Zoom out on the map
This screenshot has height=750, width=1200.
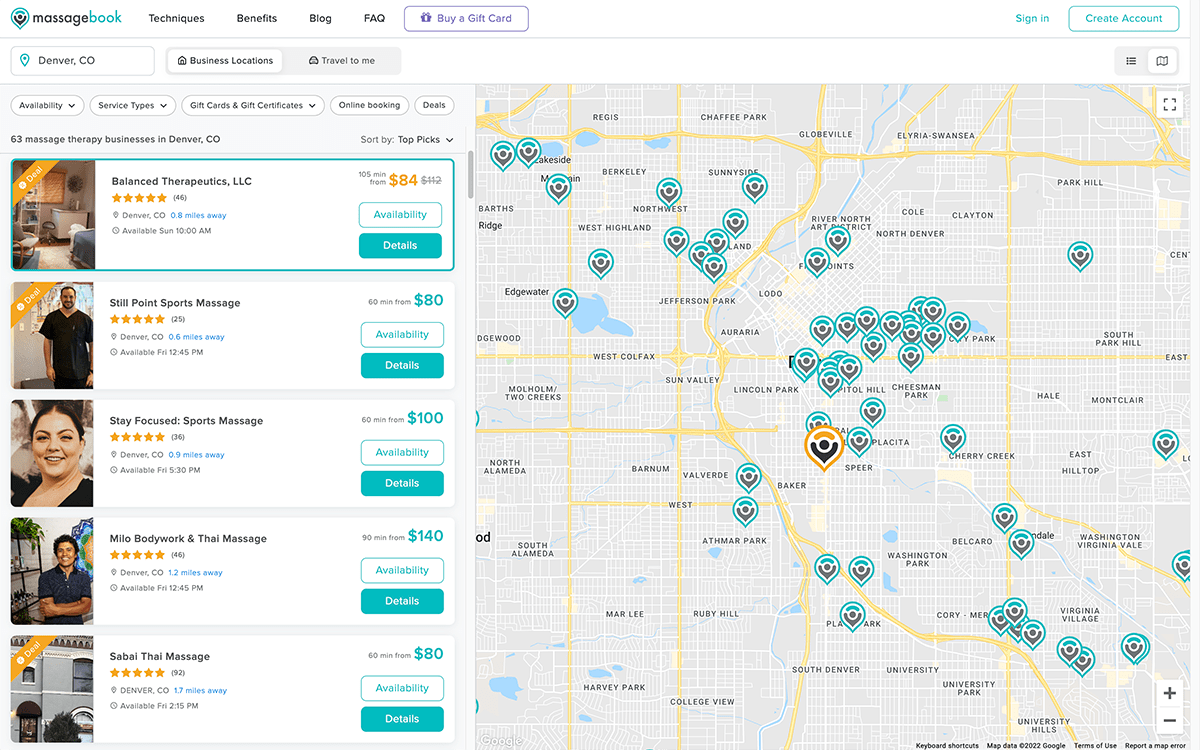(x=1169, y=720)
